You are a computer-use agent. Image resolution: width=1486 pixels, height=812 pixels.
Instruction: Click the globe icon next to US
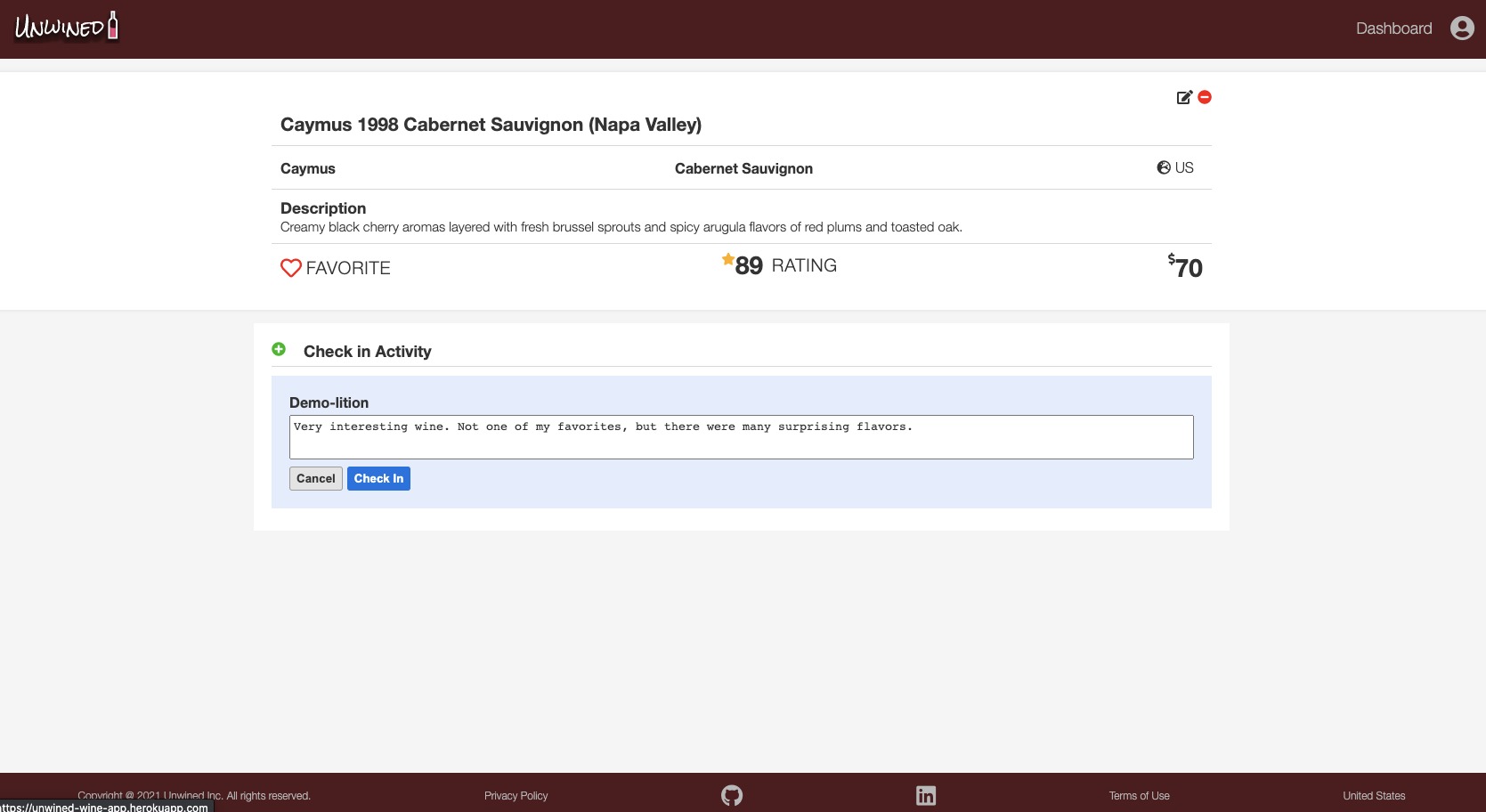1164,167
